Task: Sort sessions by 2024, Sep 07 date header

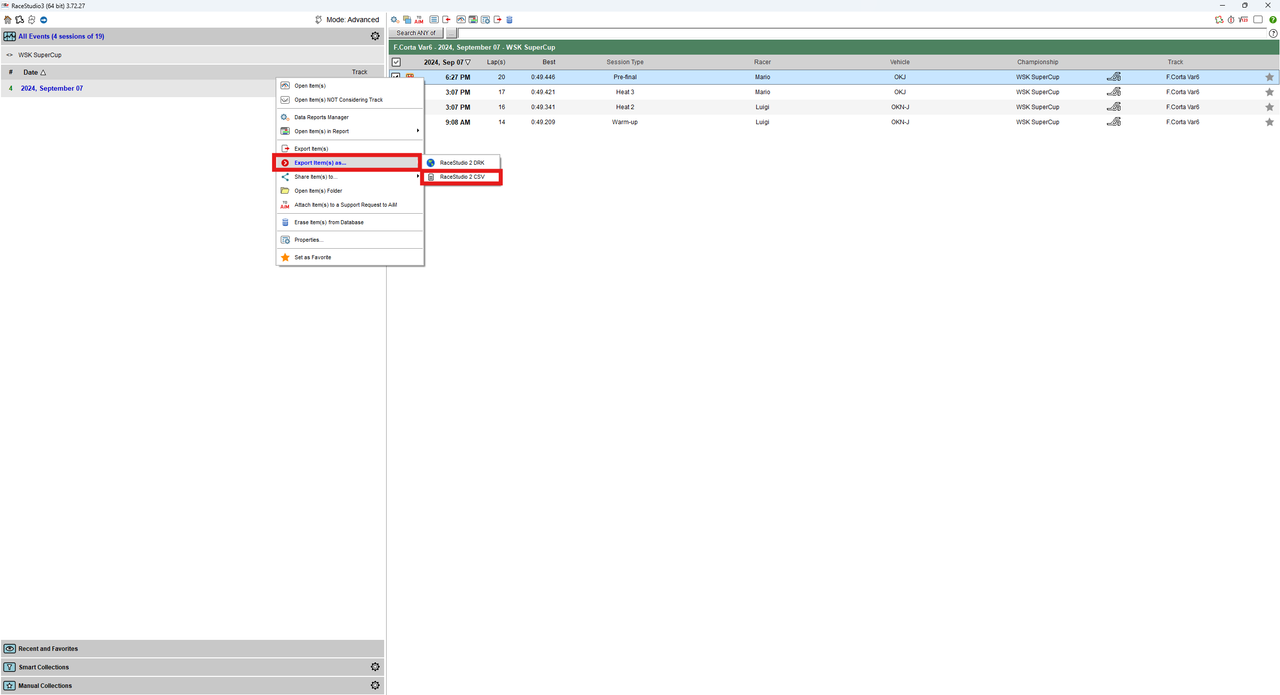Action: 447,62
